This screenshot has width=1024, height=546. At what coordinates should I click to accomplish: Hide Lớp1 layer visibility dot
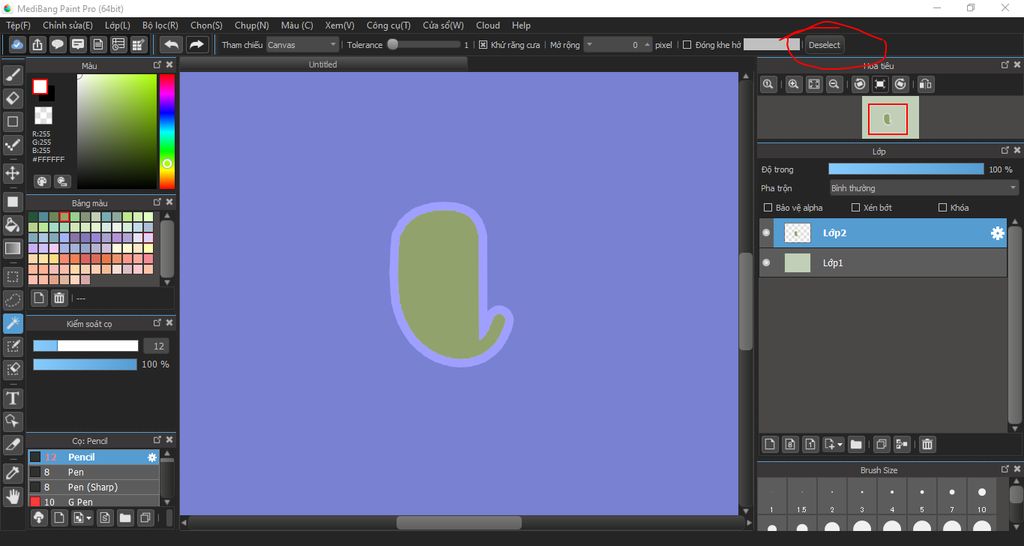766,263
